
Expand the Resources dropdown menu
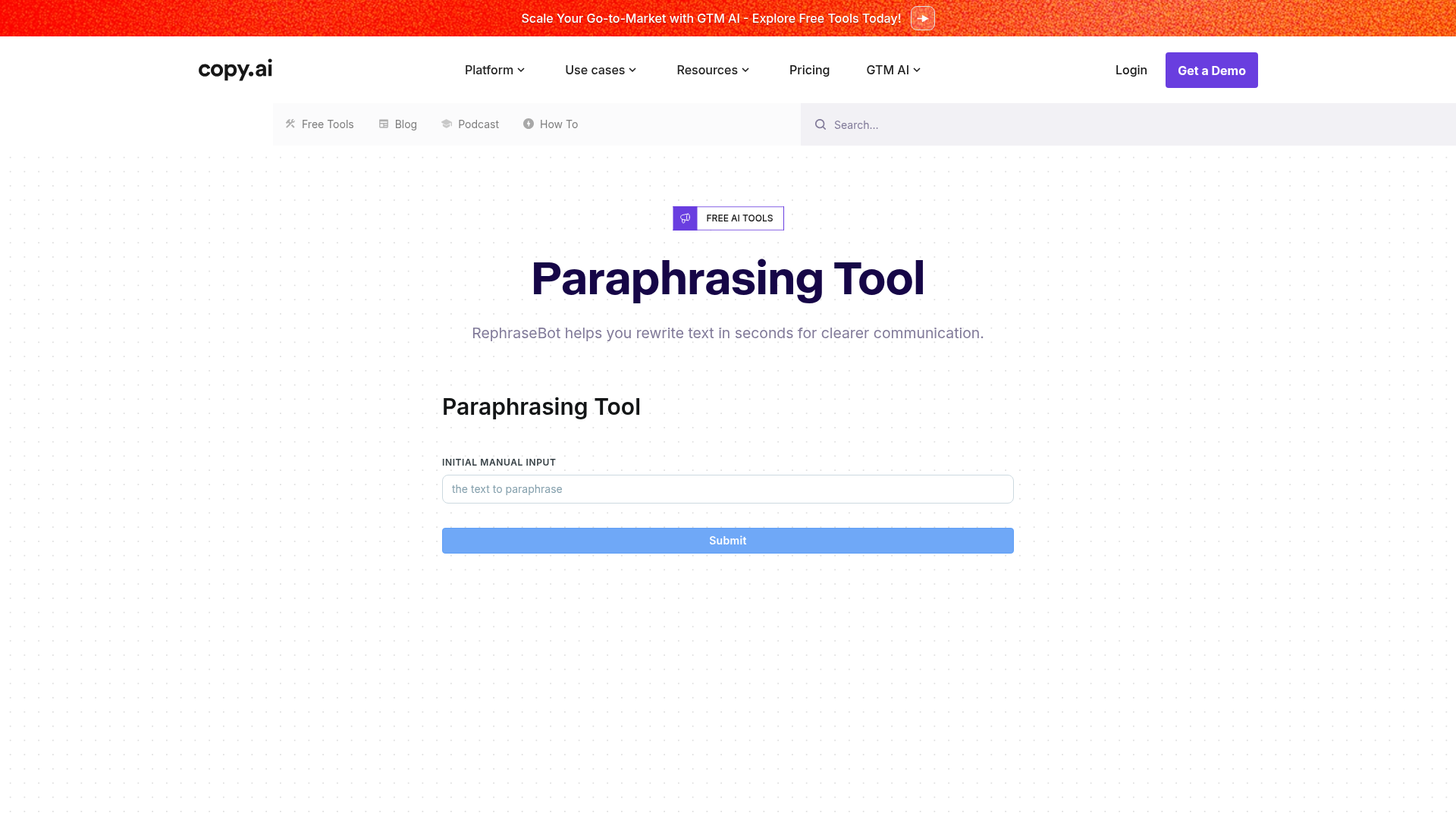click(x=713, y=70)
